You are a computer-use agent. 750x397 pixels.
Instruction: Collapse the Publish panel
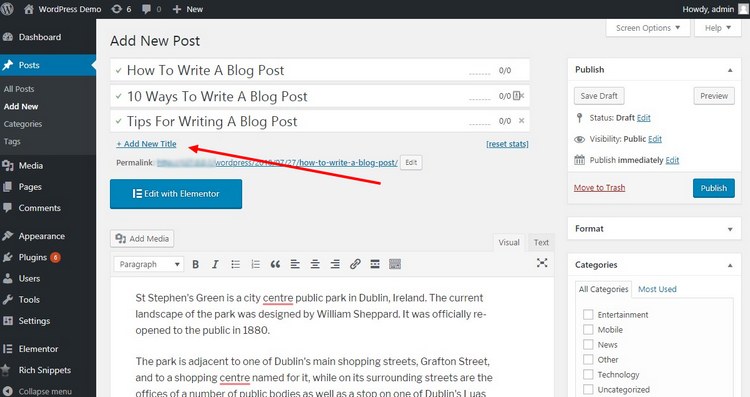tap(730, 70)
